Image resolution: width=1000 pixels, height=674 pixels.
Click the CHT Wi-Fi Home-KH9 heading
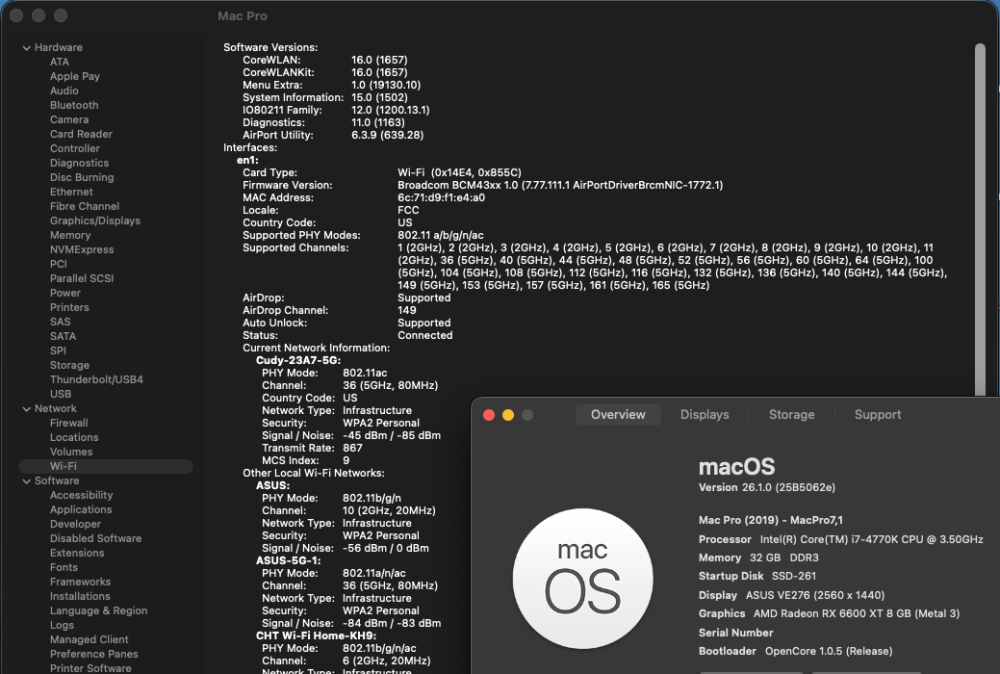pos(316,636)
